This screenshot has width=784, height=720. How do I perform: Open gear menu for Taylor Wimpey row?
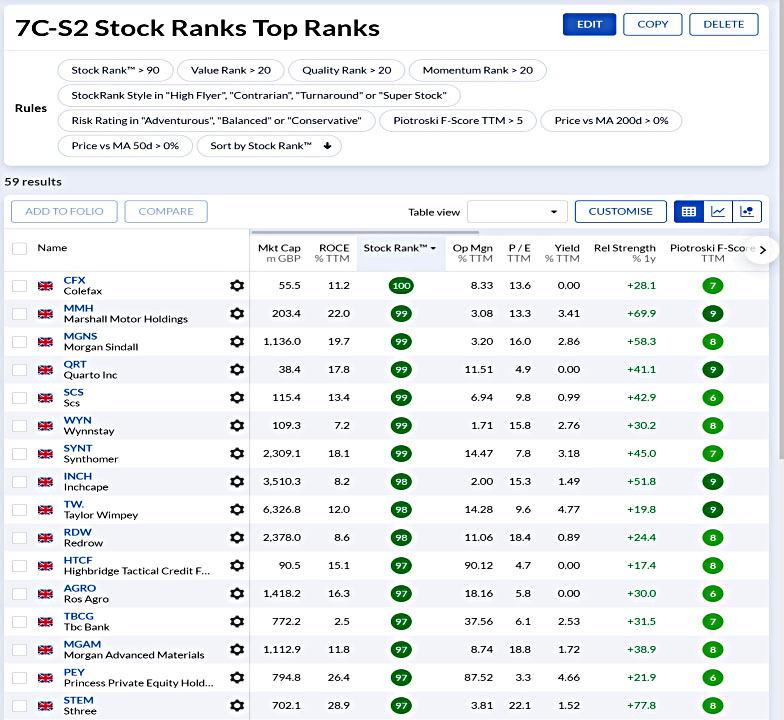(x=237, y=510)
